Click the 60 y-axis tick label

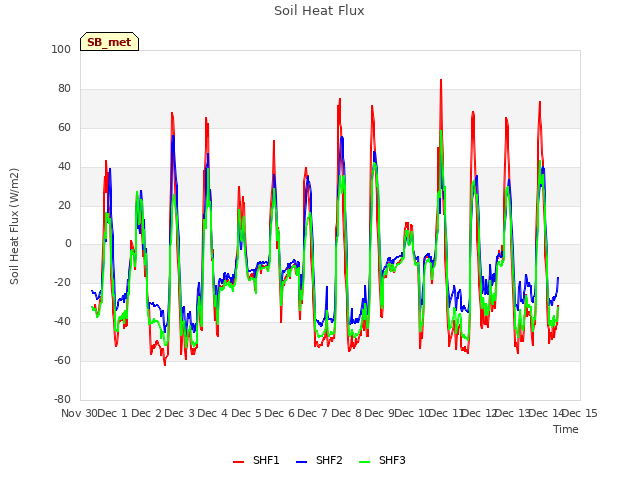pyautogui.click(x=64, y=127)
